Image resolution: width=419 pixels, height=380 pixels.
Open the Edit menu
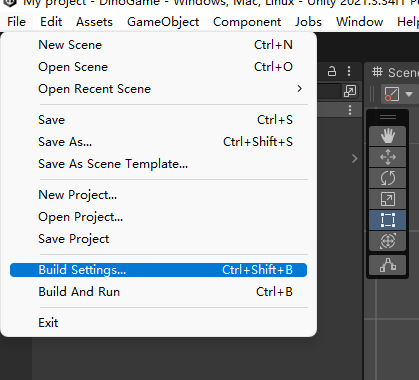pos(51,22)
